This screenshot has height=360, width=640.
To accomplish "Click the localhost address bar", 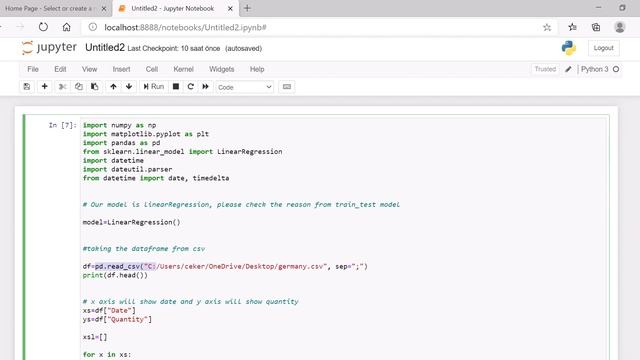I will pos(318,27).
